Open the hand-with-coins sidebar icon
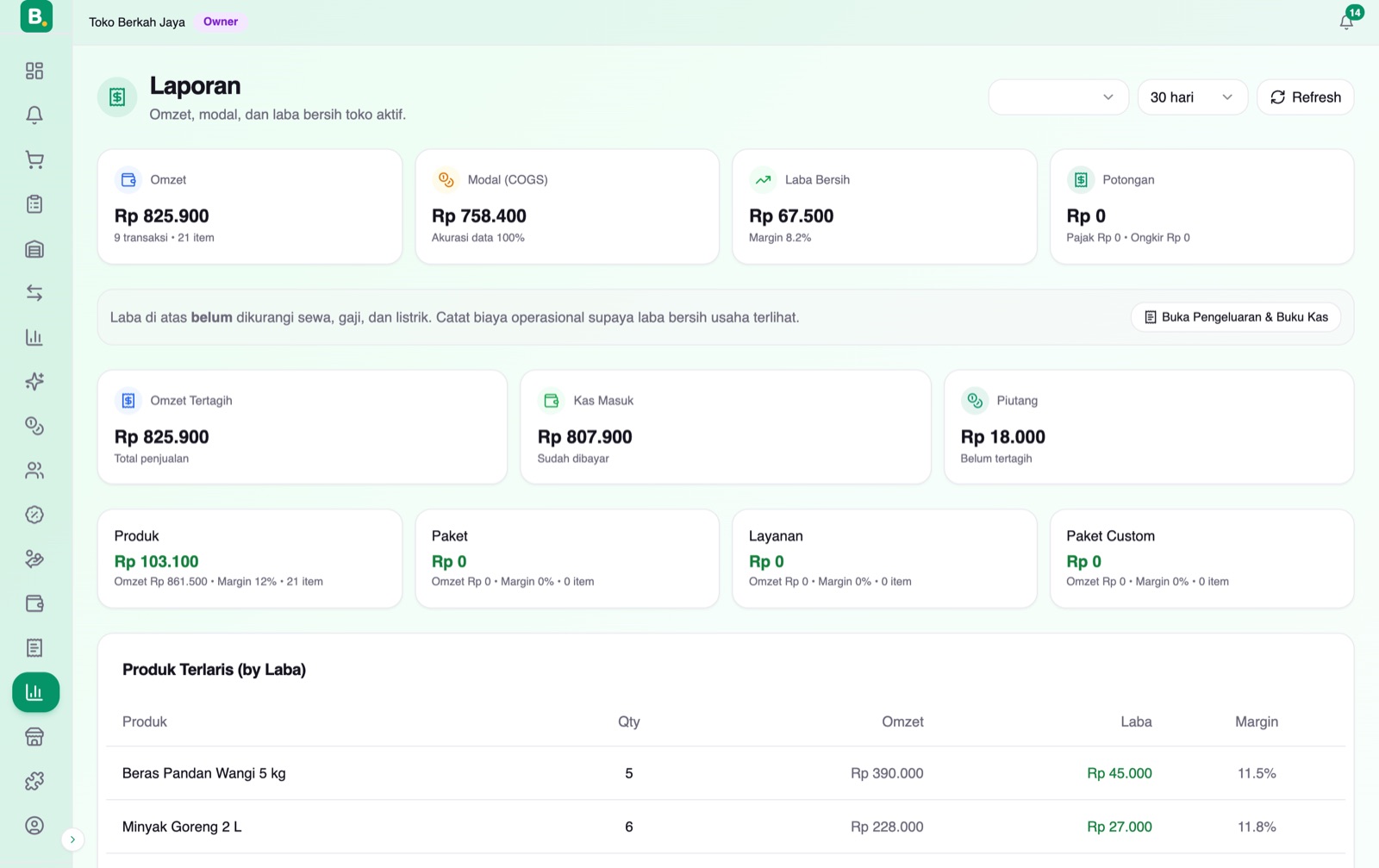The height and width of the screenshot is (868, 1379). tap(34, 559)
